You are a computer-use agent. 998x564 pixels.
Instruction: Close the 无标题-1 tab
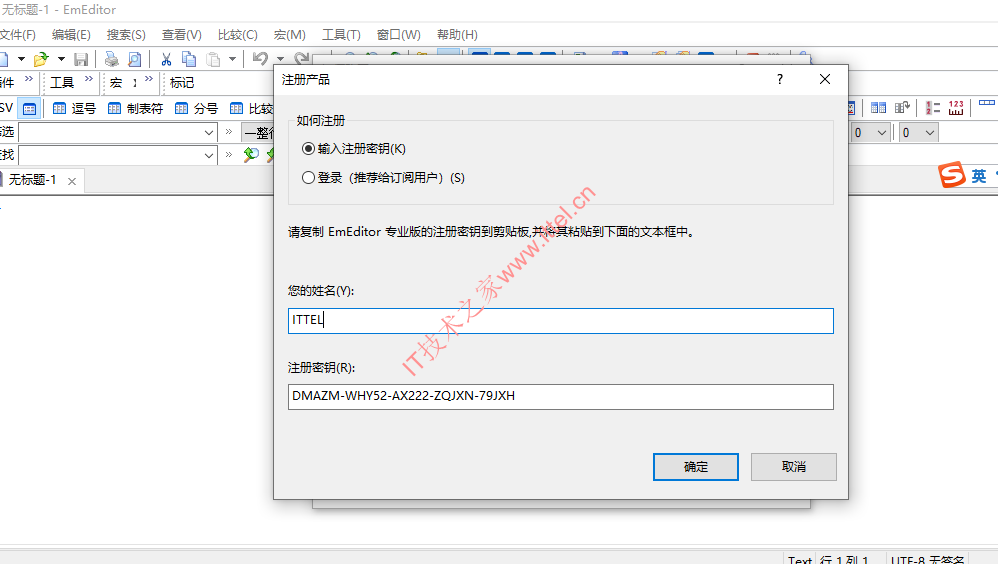point(72,181)
